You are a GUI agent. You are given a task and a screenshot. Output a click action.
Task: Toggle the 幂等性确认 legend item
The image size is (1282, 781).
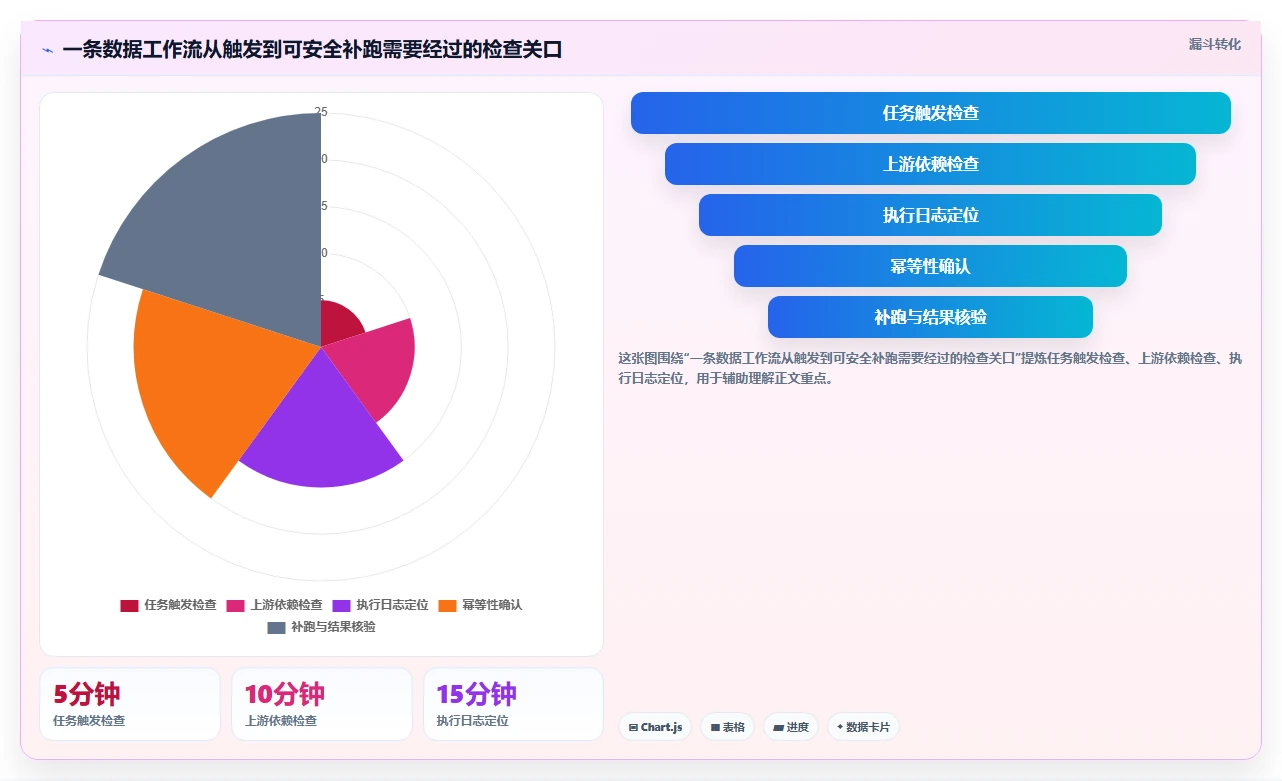480,605
